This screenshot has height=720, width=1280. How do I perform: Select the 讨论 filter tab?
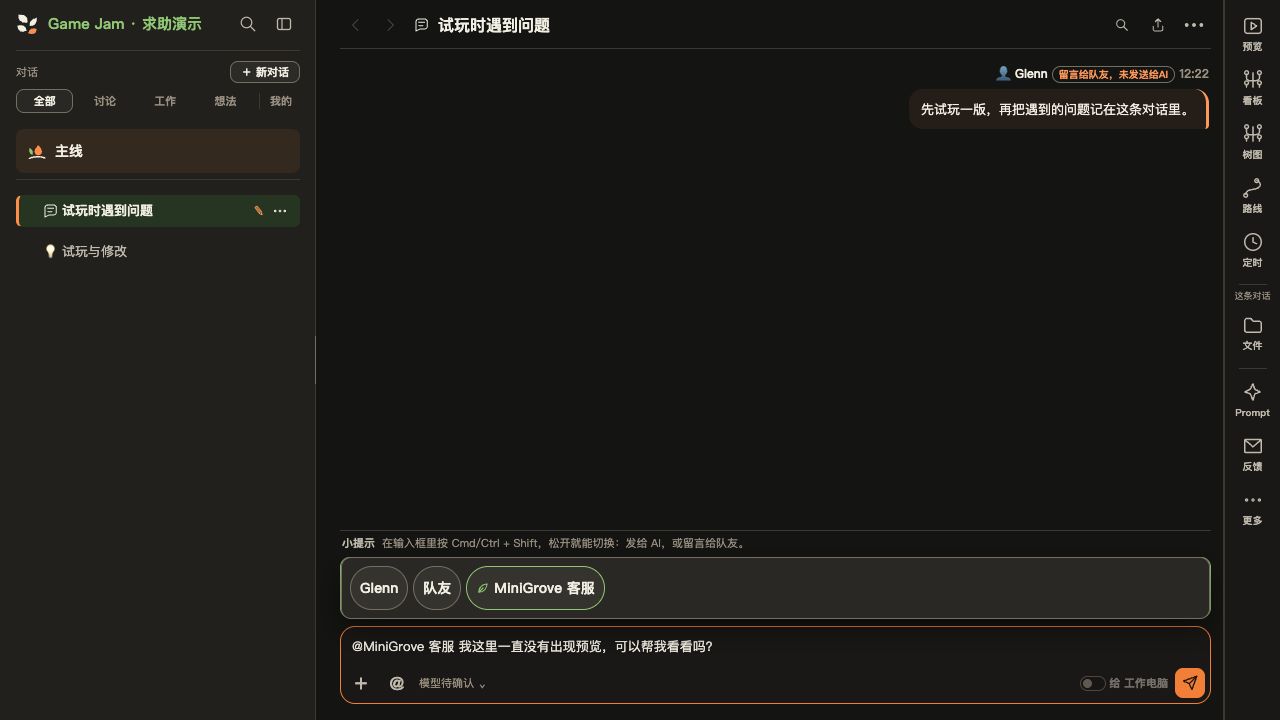(105, 101)
